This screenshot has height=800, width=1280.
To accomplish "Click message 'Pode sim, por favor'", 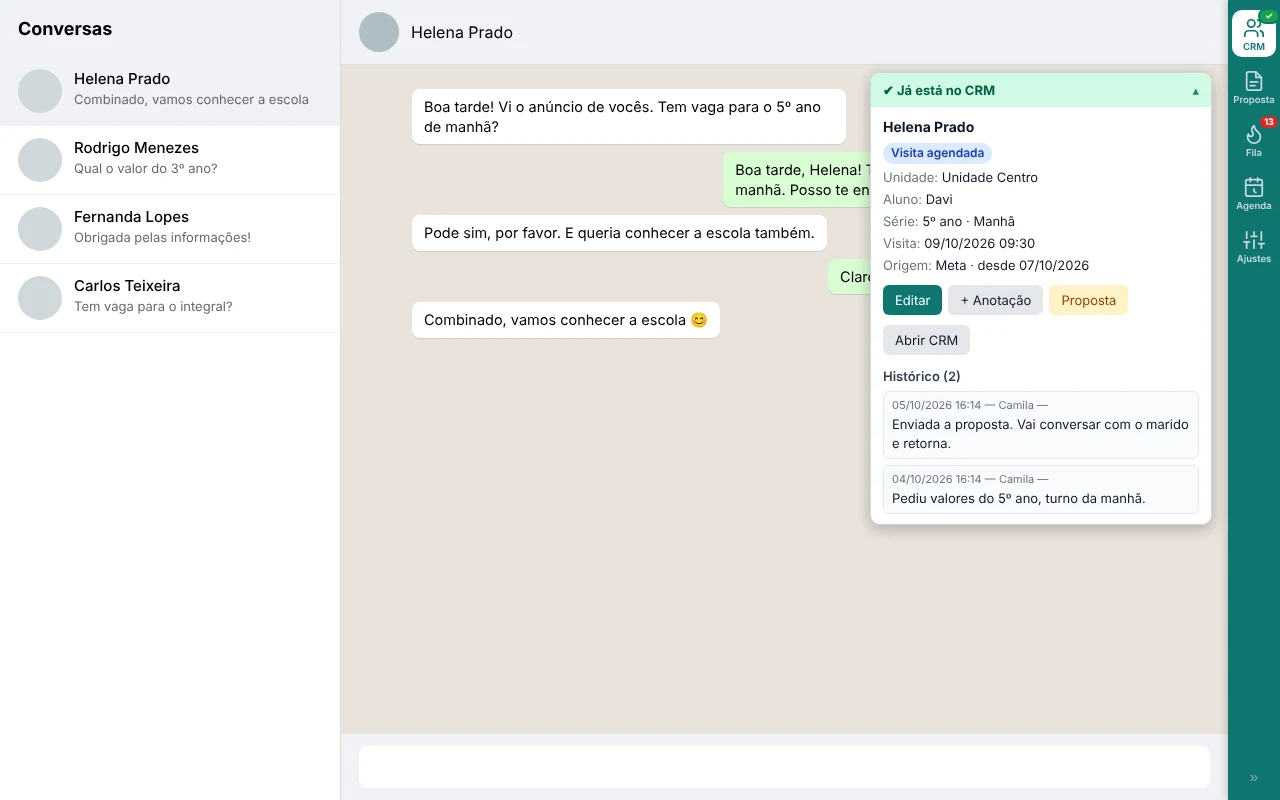I will (x=619, y=233).
